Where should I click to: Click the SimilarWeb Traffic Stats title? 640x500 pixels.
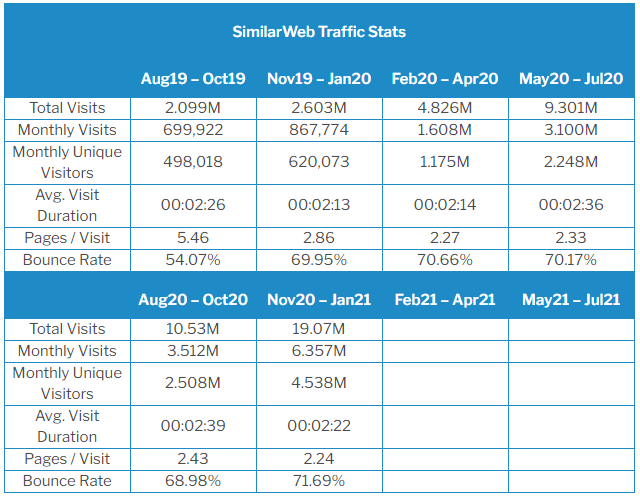319,32
